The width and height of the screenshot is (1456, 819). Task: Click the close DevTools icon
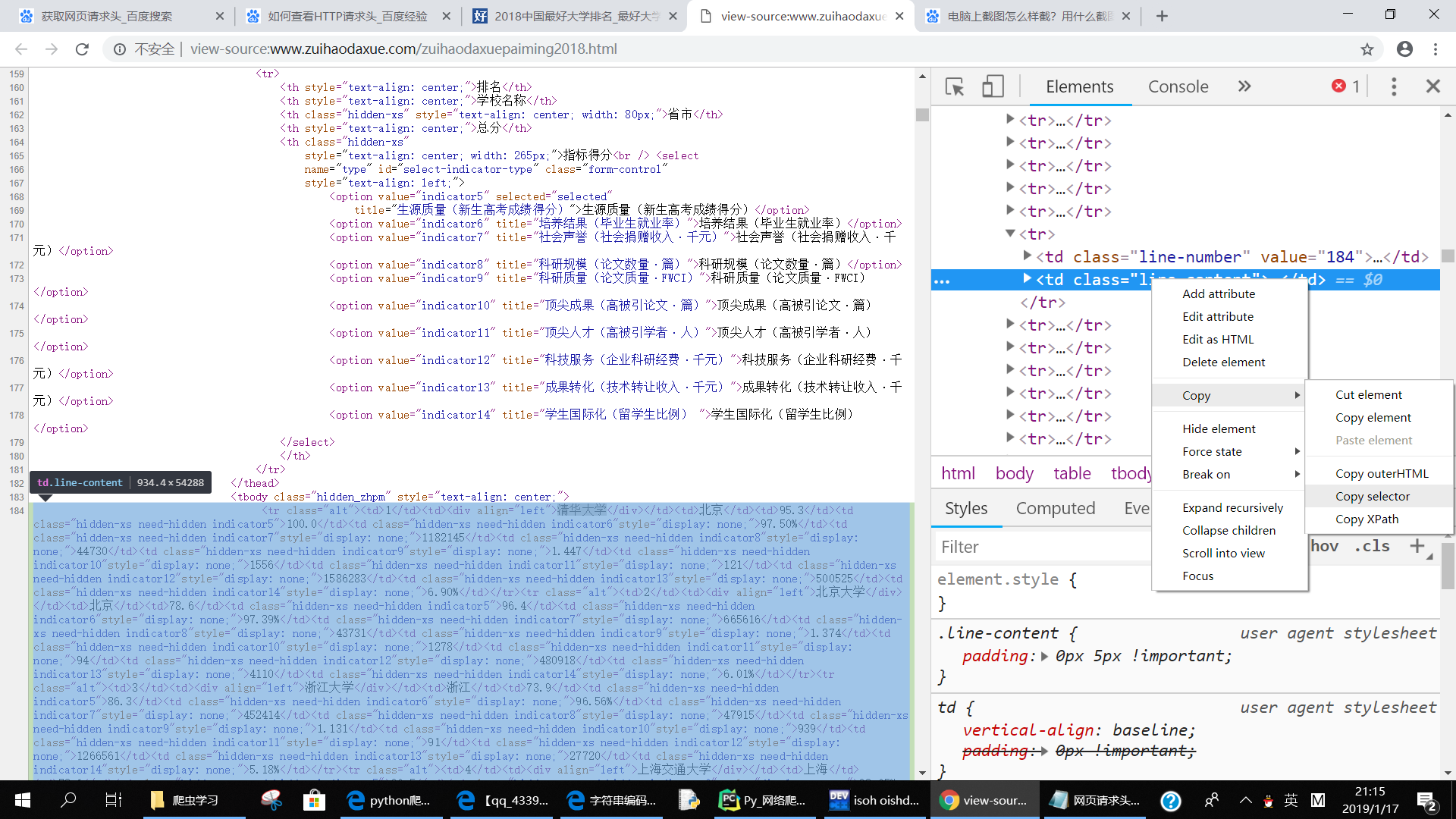(1433, 86)
